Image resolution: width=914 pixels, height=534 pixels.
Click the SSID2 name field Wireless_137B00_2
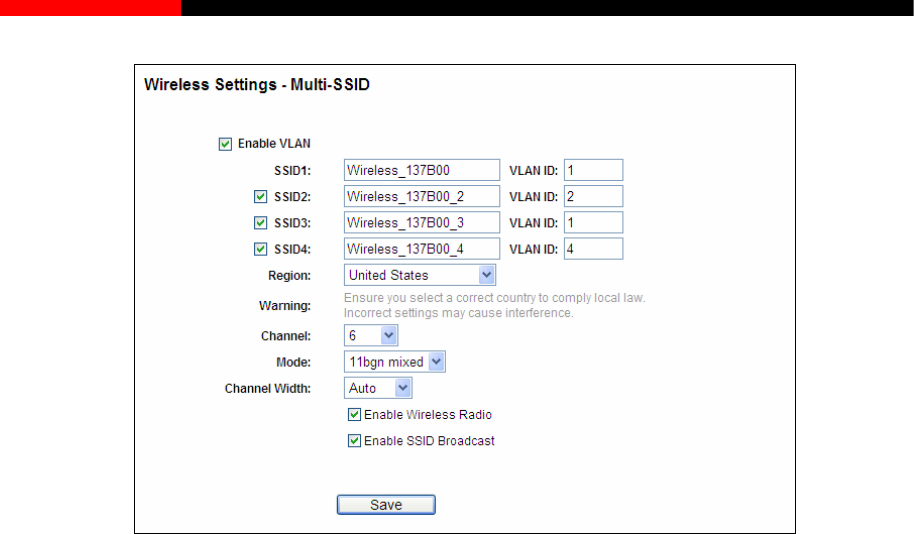pyautogui.click(x=421, y=196)
